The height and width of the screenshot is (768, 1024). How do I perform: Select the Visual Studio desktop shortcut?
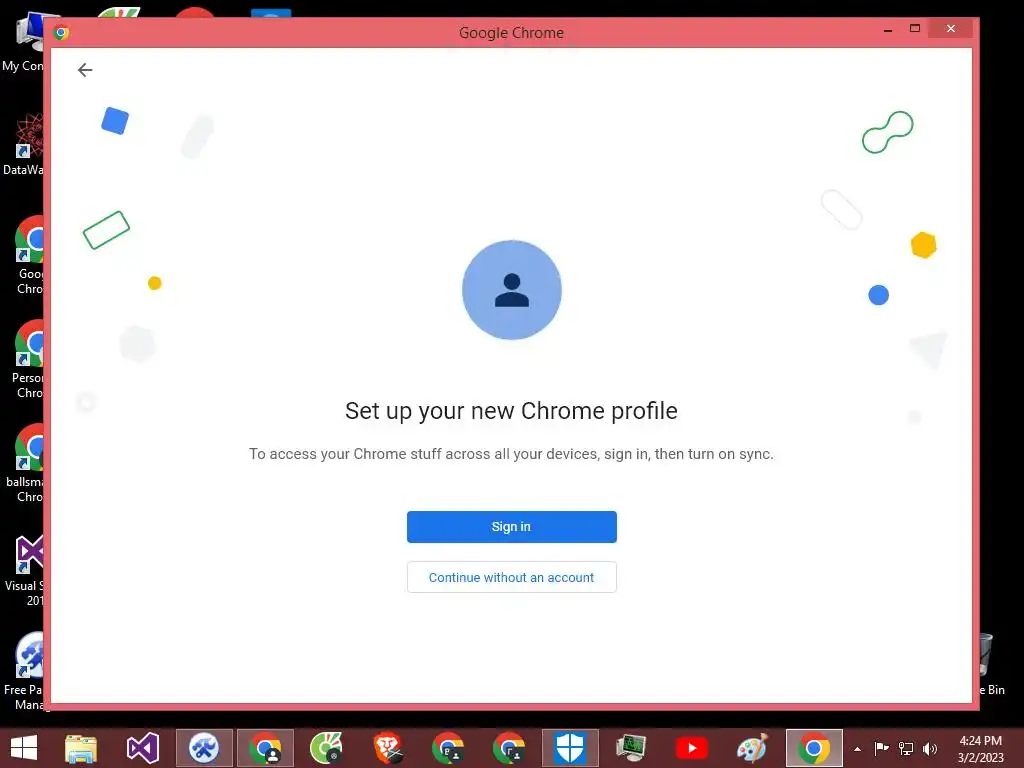pyautogui.click(x=25, y=570)
